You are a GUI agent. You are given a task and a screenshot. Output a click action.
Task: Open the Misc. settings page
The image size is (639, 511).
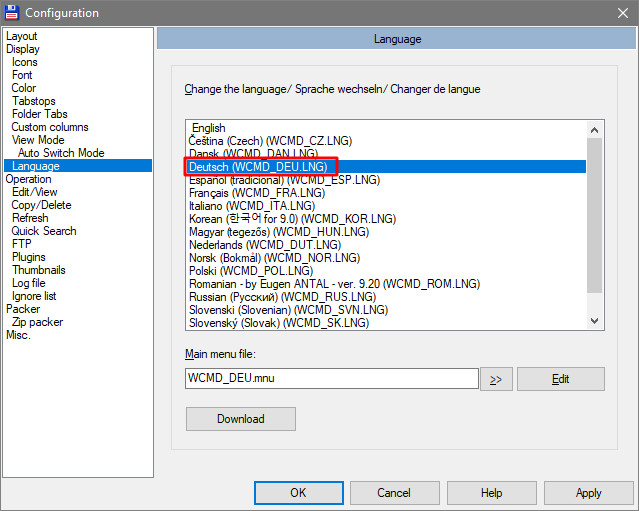(18, 335)
